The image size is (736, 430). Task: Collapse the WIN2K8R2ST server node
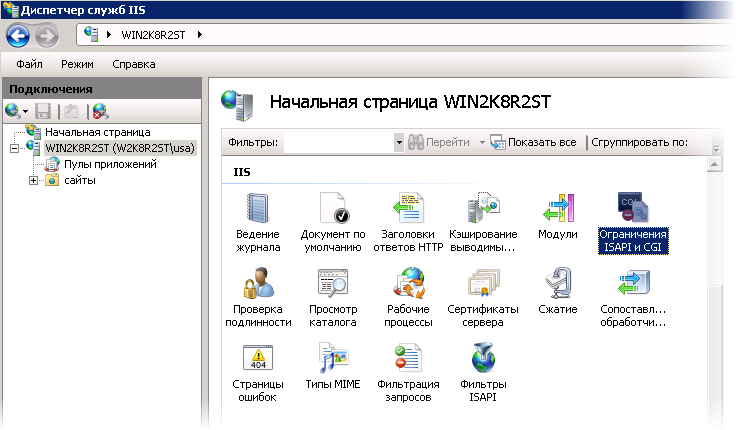[15, 148]
